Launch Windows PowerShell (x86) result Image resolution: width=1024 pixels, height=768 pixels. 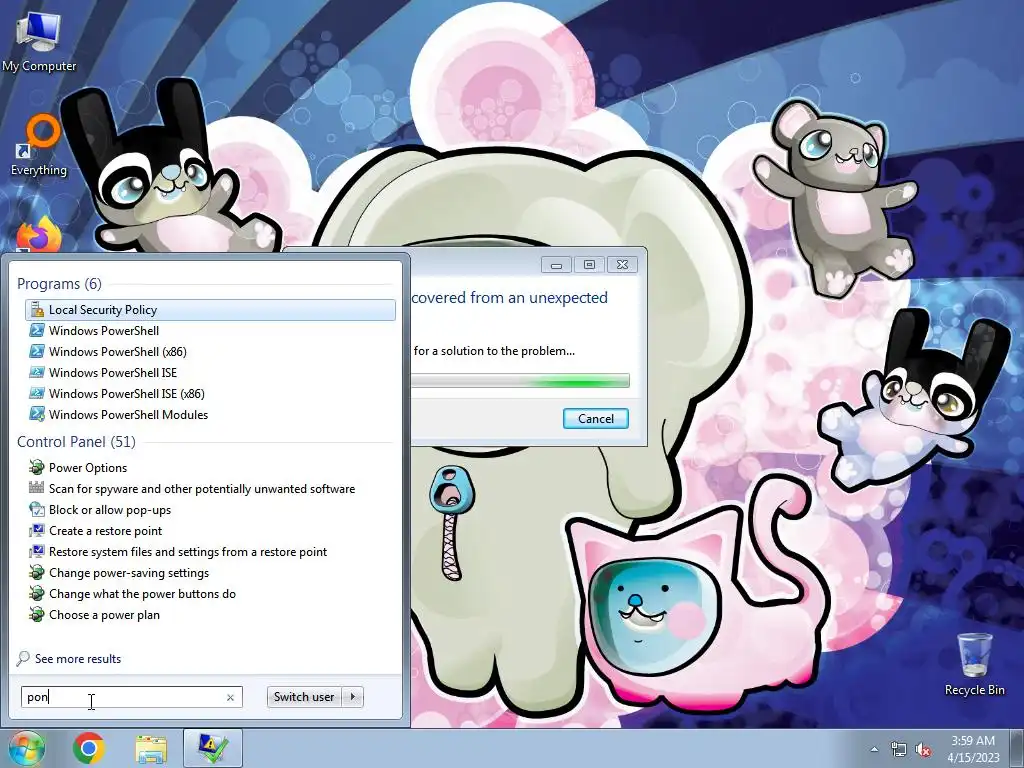210,351
